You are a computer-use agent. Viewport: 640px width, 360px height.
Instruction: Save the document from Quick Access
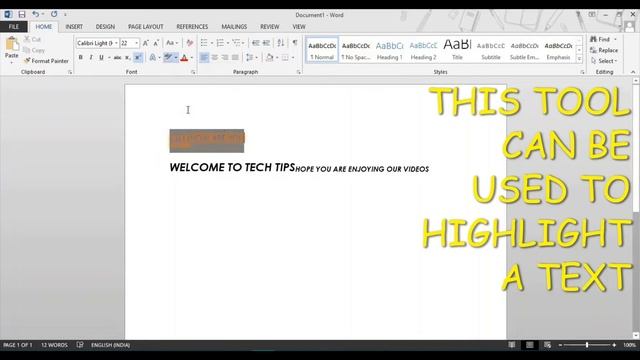click(22, 14)
